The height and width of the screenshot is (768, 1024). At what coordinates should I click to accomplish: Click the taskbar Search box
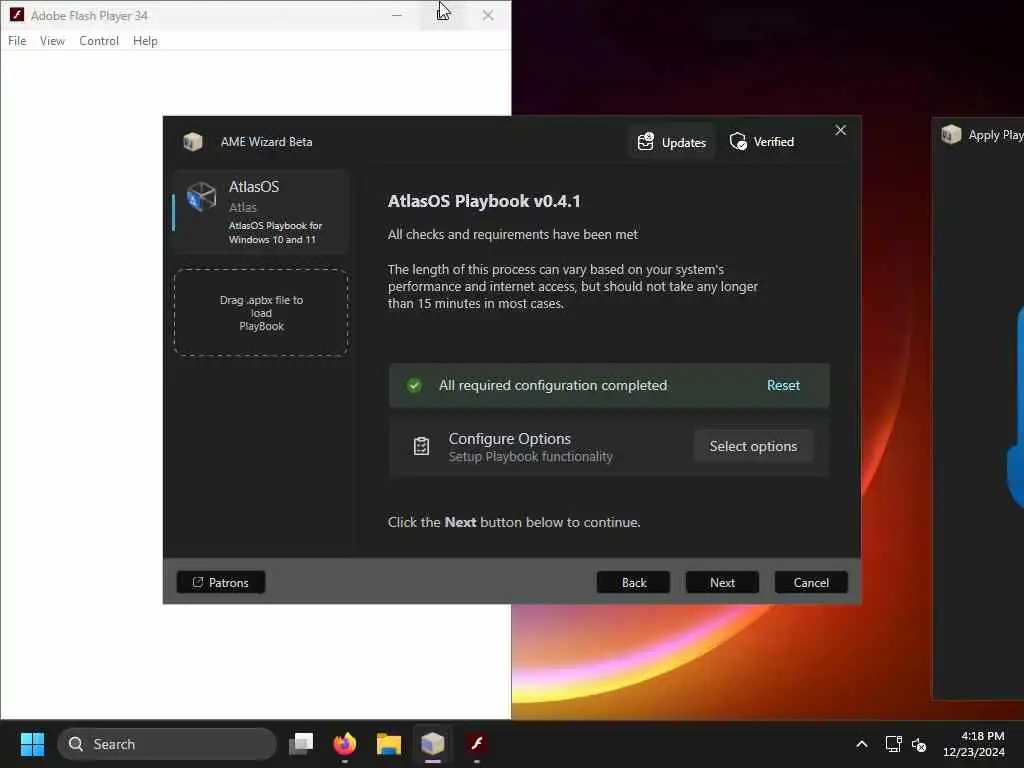click(x=167, y=744)
